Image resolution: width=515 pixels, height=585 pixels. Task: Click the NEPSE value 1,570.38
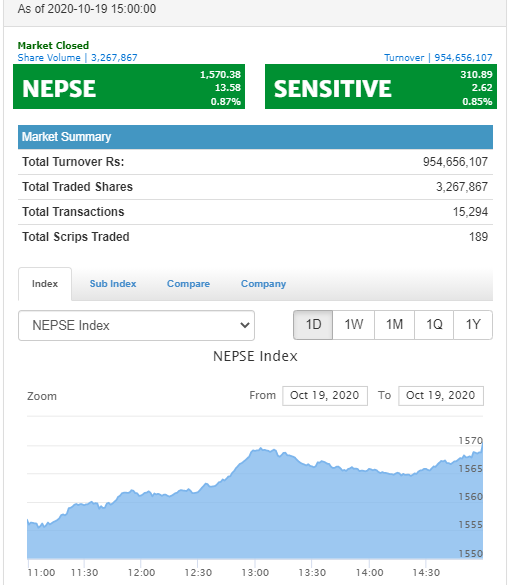click(220, 75)
